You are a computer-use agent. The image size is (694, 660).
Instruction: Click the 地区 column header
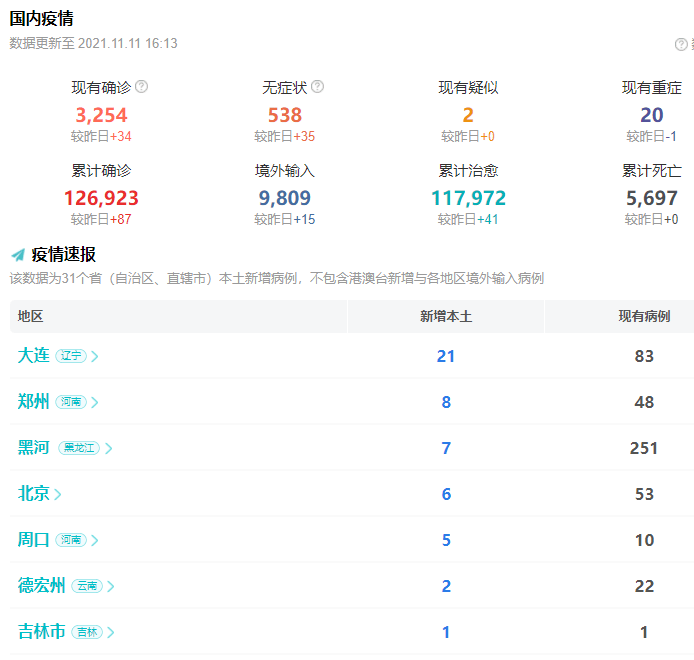point(30,316)
